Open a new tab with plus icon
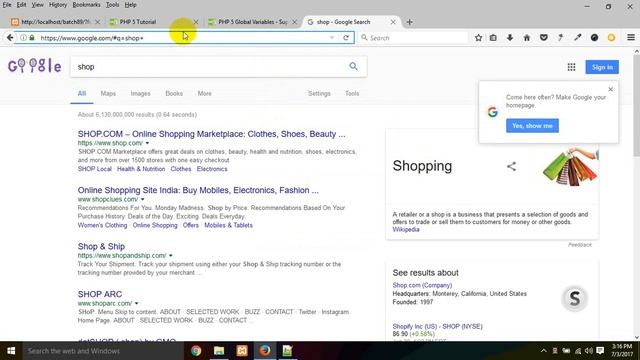The height and width of the screenshot is (360, 640). point(409,22)
